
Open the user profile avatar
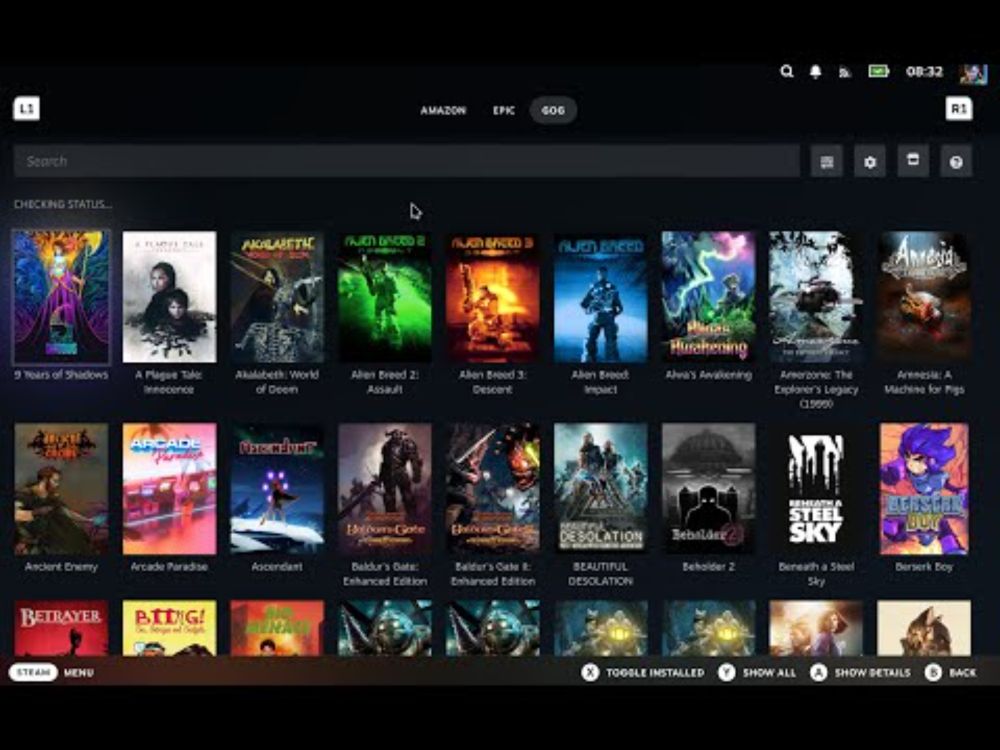pos(973,73)
